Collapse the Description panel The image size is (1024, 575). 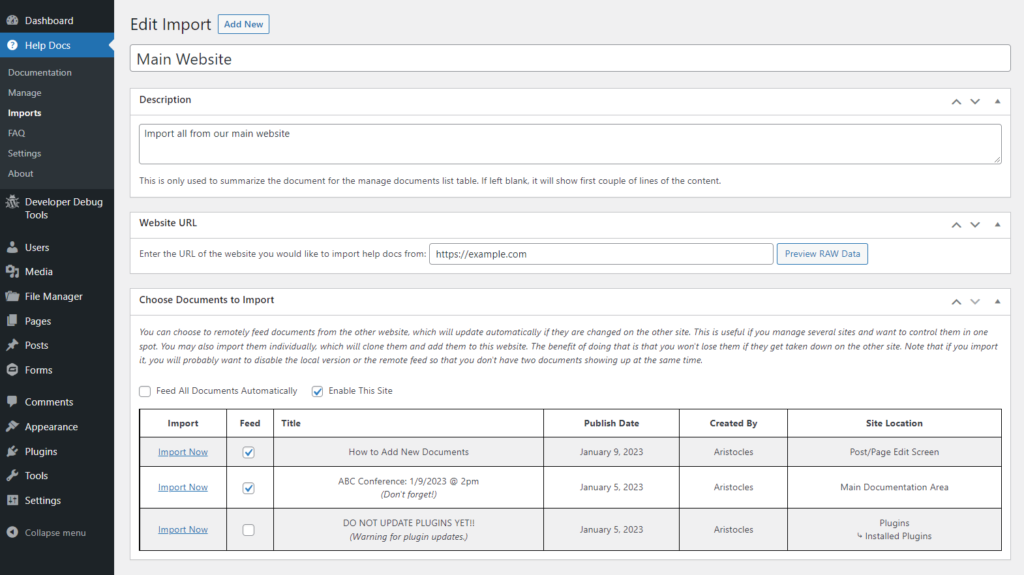pos(997,101)
